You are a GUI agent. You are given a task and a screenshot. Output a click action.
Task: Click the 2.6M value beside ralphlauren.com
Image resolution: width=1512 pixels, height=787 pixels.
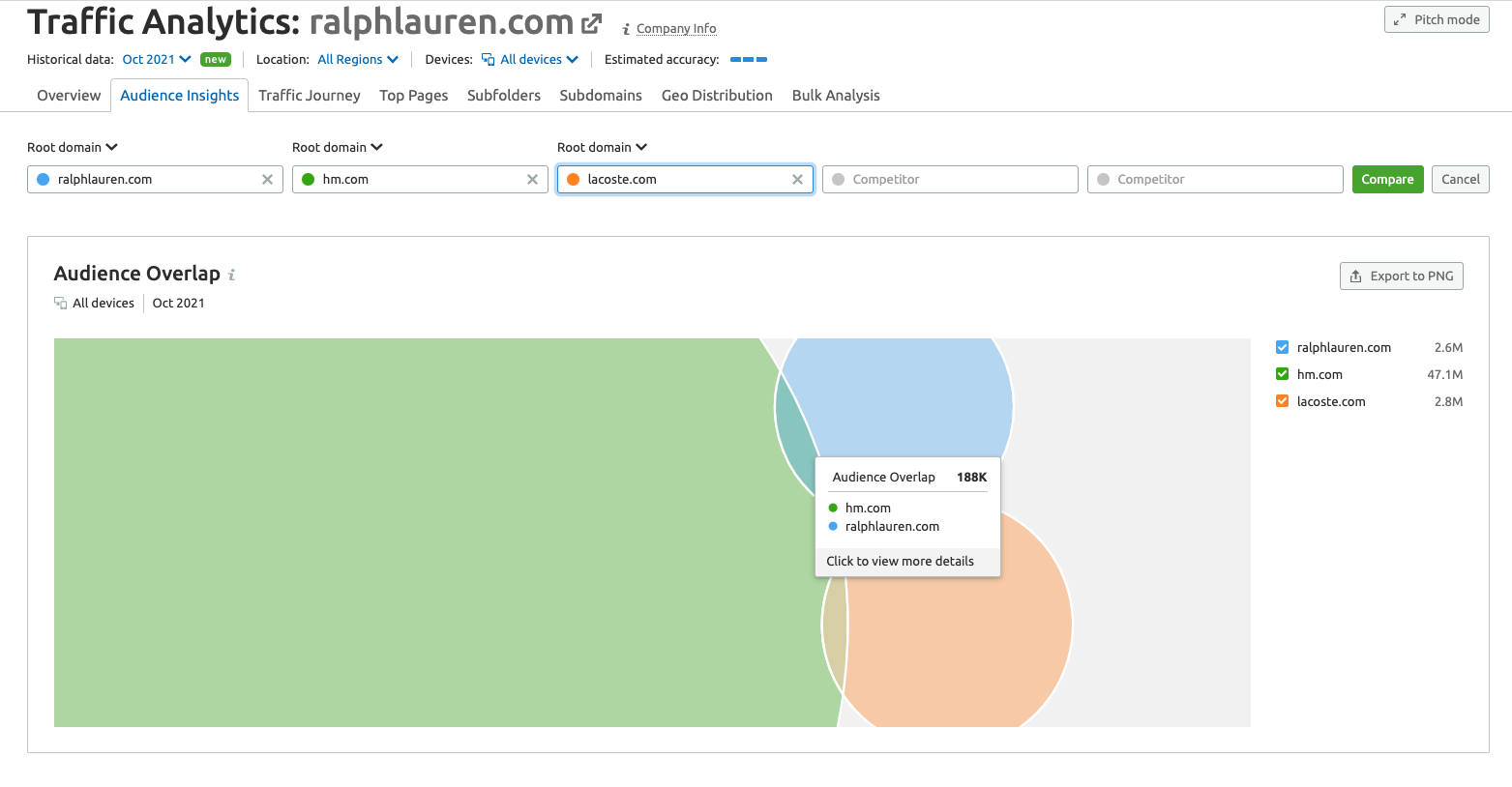pyautogui.click(x=1448, y=348)
